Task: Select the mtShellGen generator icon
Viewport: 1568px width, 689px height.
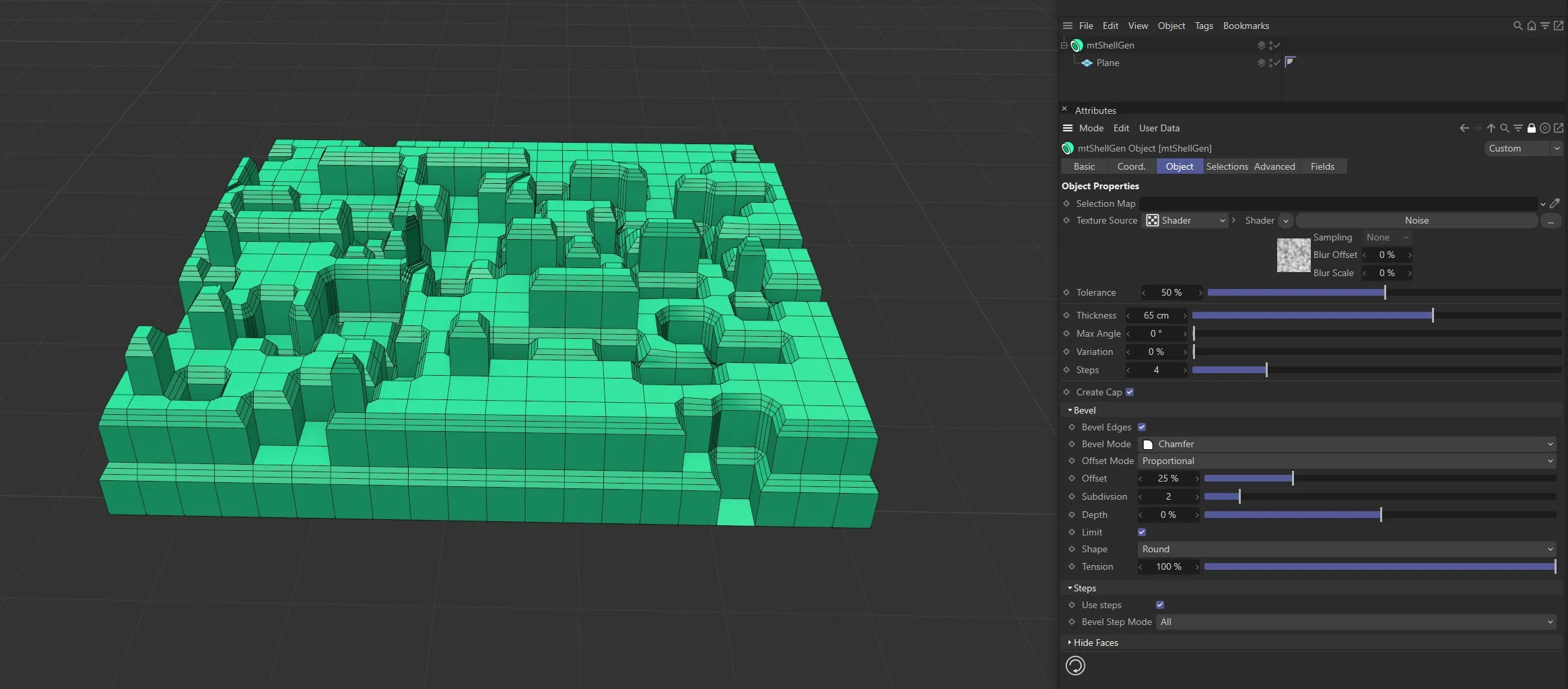Action: click(x=1079, y=45)
